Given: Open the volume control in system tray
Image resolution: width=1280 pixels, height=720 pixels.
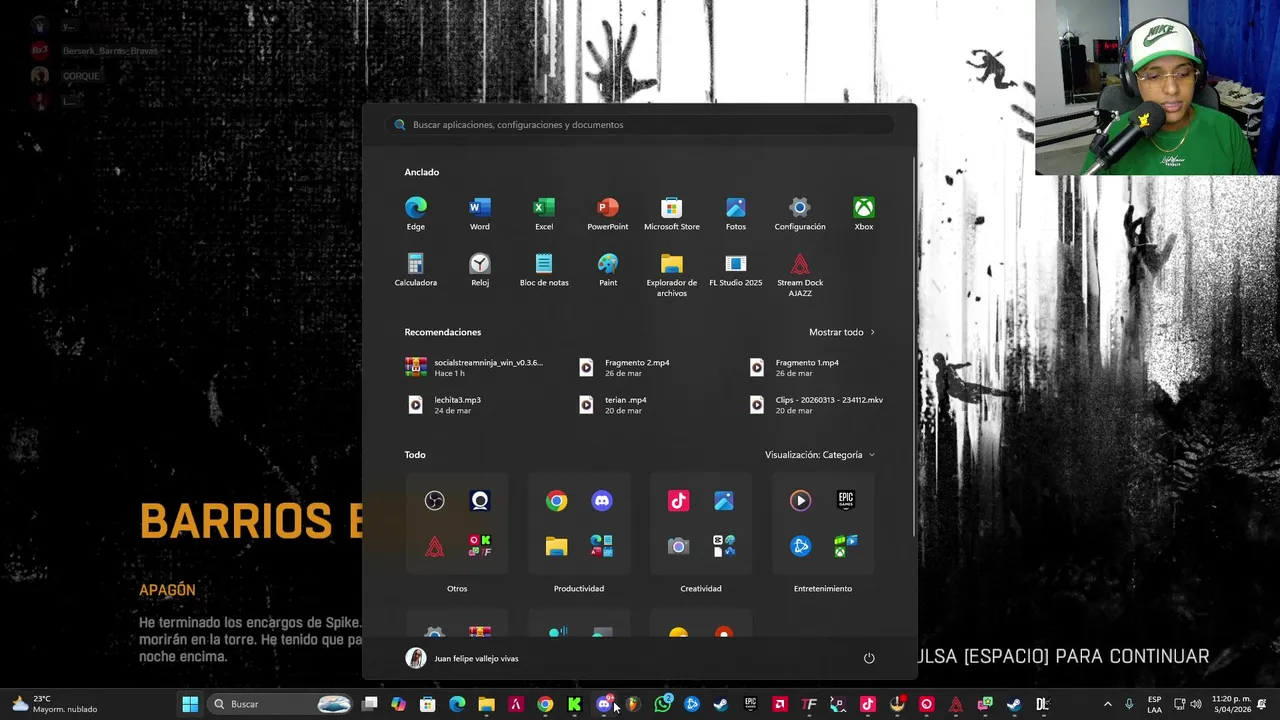Looking at the screenshot, I should (1196, 704).
